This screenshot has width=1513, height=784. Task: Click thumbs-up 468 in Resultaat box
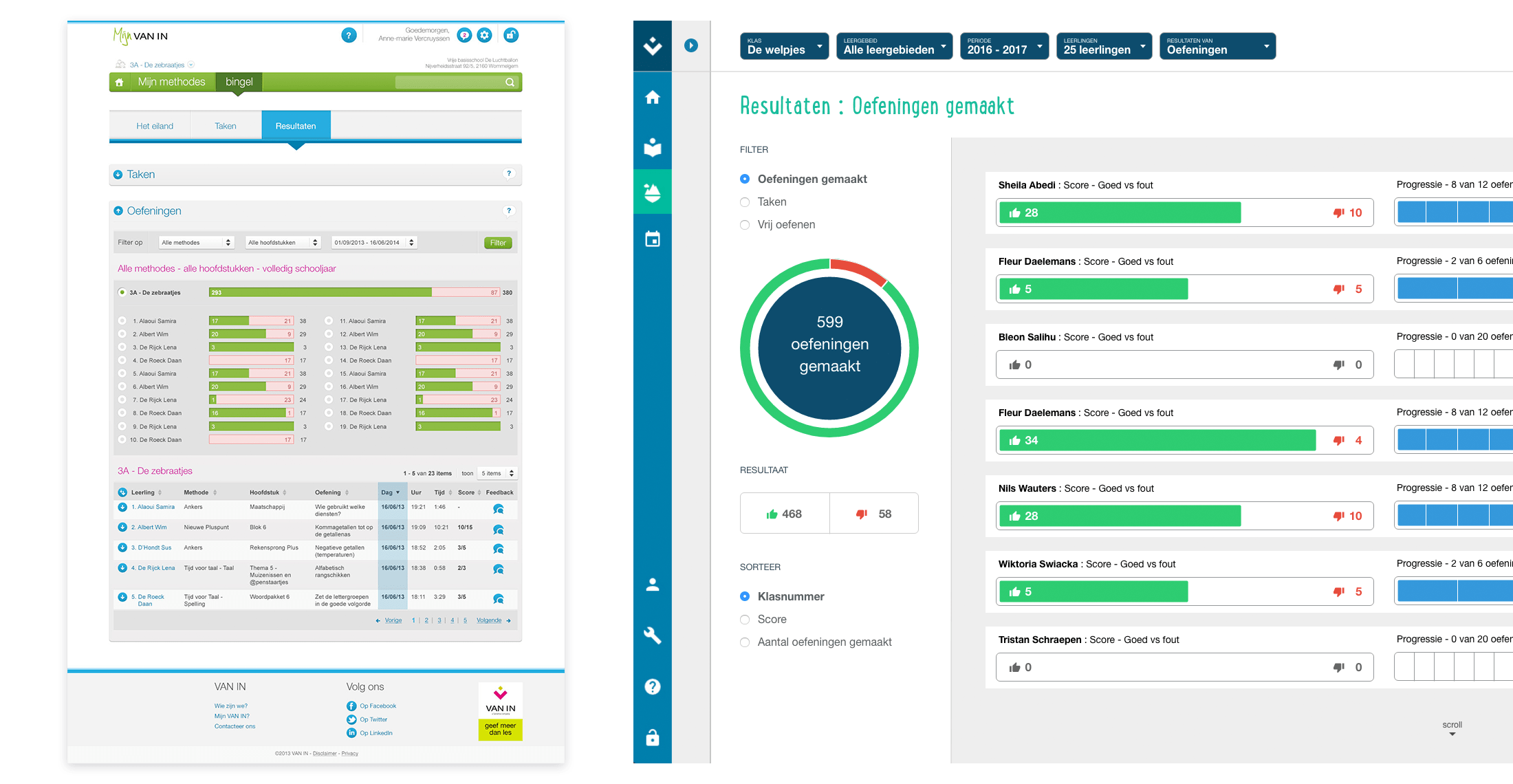[x=785, y=514]
